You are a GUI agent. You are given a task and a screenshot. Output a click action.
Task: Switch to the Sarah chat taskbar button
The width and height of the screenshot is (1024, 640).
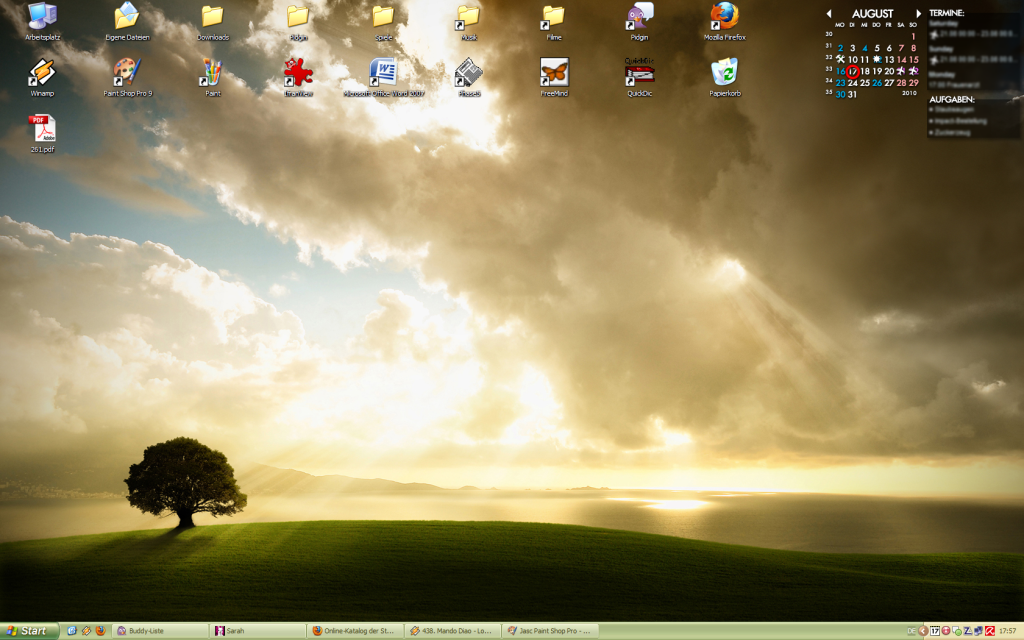pos(259,631)
